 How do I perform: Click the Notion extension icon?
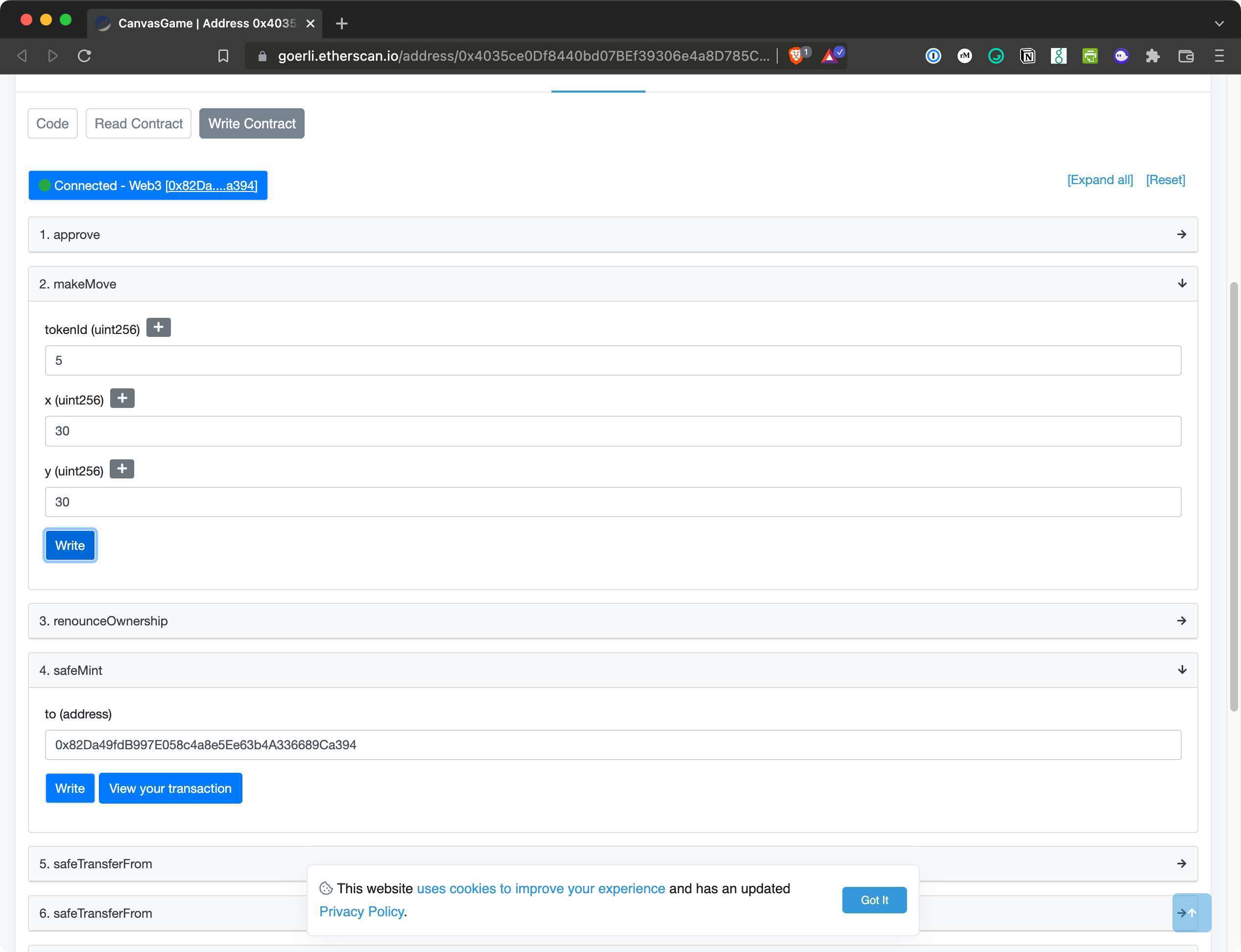coord(1027,55)
